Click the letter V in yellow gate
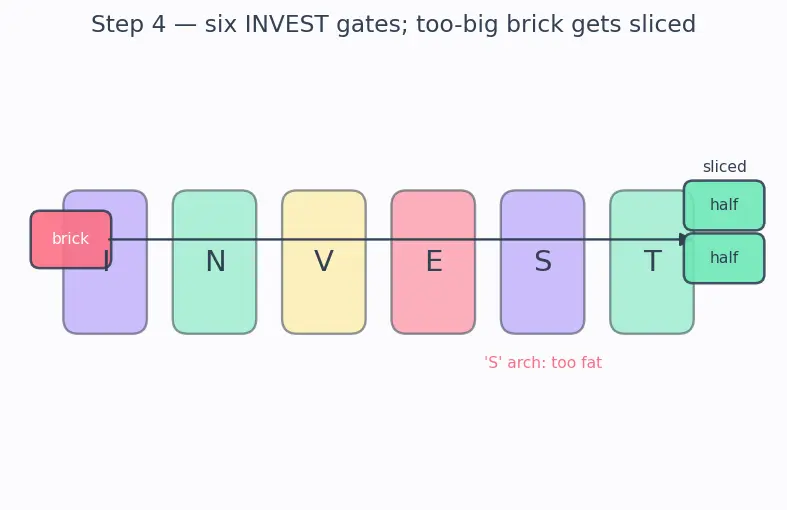Viewport: 787px width, 510px height. [x=324, y=262]
